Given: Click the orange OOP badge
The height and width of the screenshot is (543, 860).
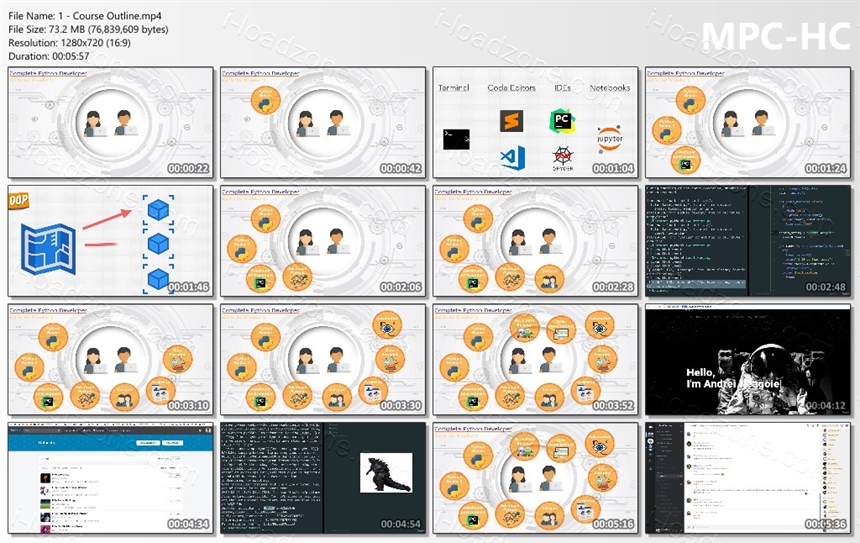Looking at the screenshot, I should tap(19, 201).
